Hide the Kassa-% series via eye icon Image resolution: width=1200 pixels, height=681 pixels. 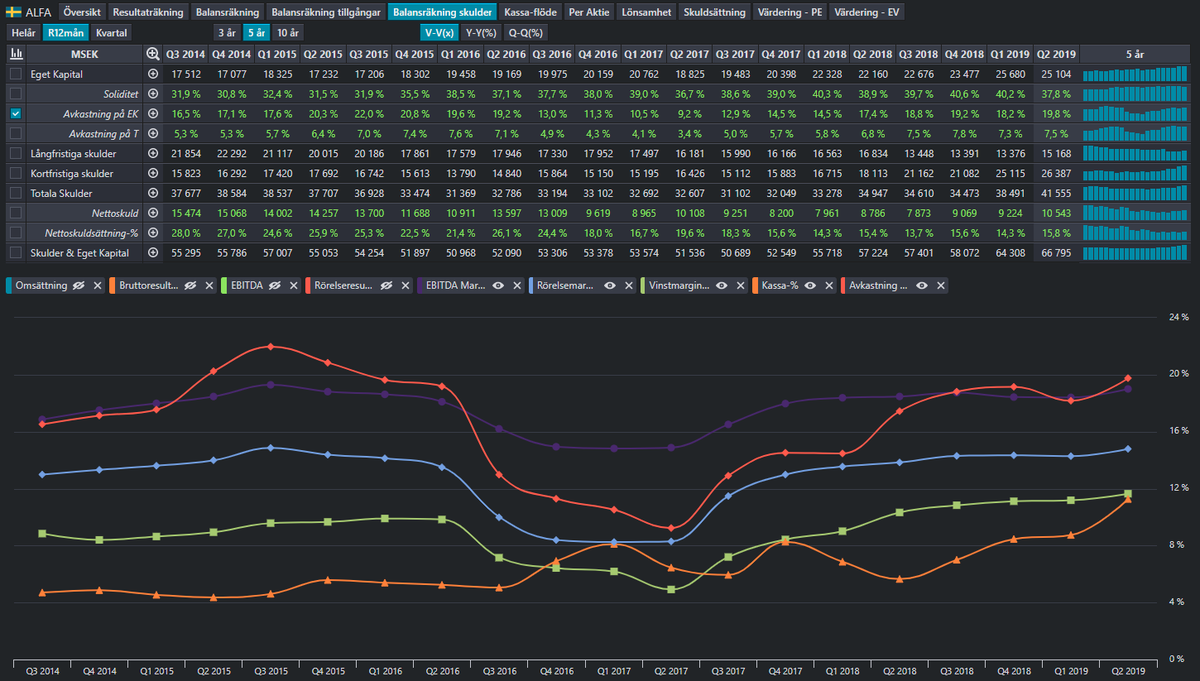pyautogui.click(x=810, y=285)
